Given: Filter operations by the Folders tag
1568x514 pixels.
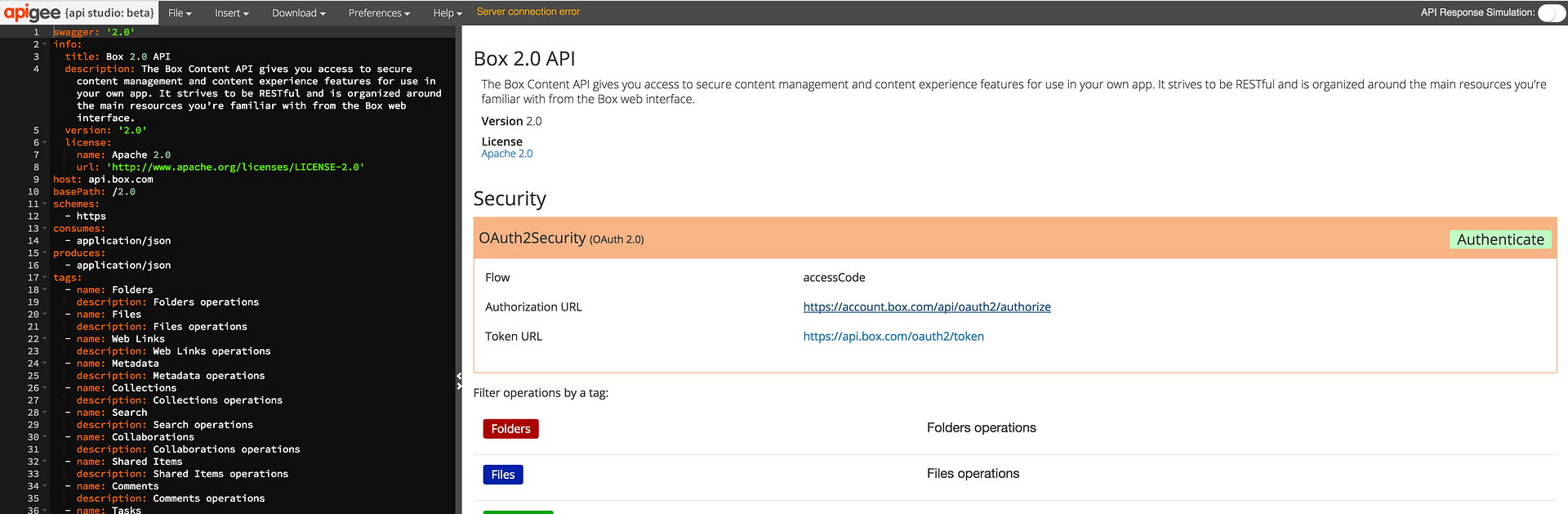Looking at the screenshot, I should (x=510, y=429).
